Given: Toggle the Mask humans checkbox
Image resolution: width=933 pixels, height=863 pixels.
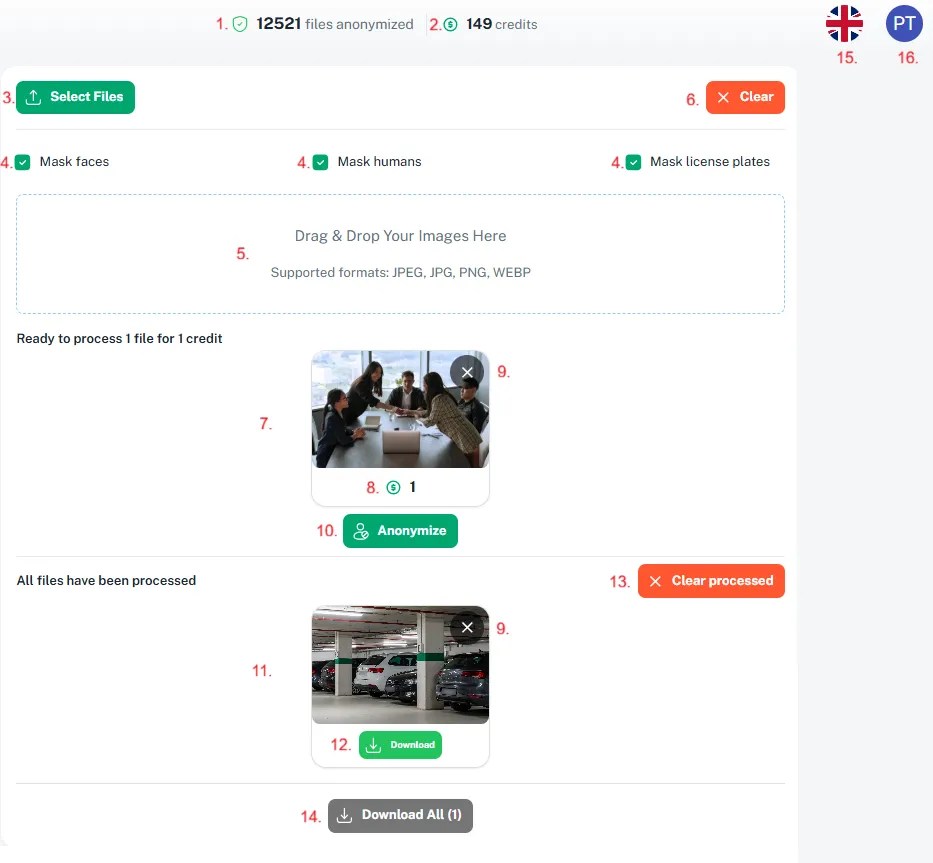Looking at the screenshot, I should (x=320, y=162).
